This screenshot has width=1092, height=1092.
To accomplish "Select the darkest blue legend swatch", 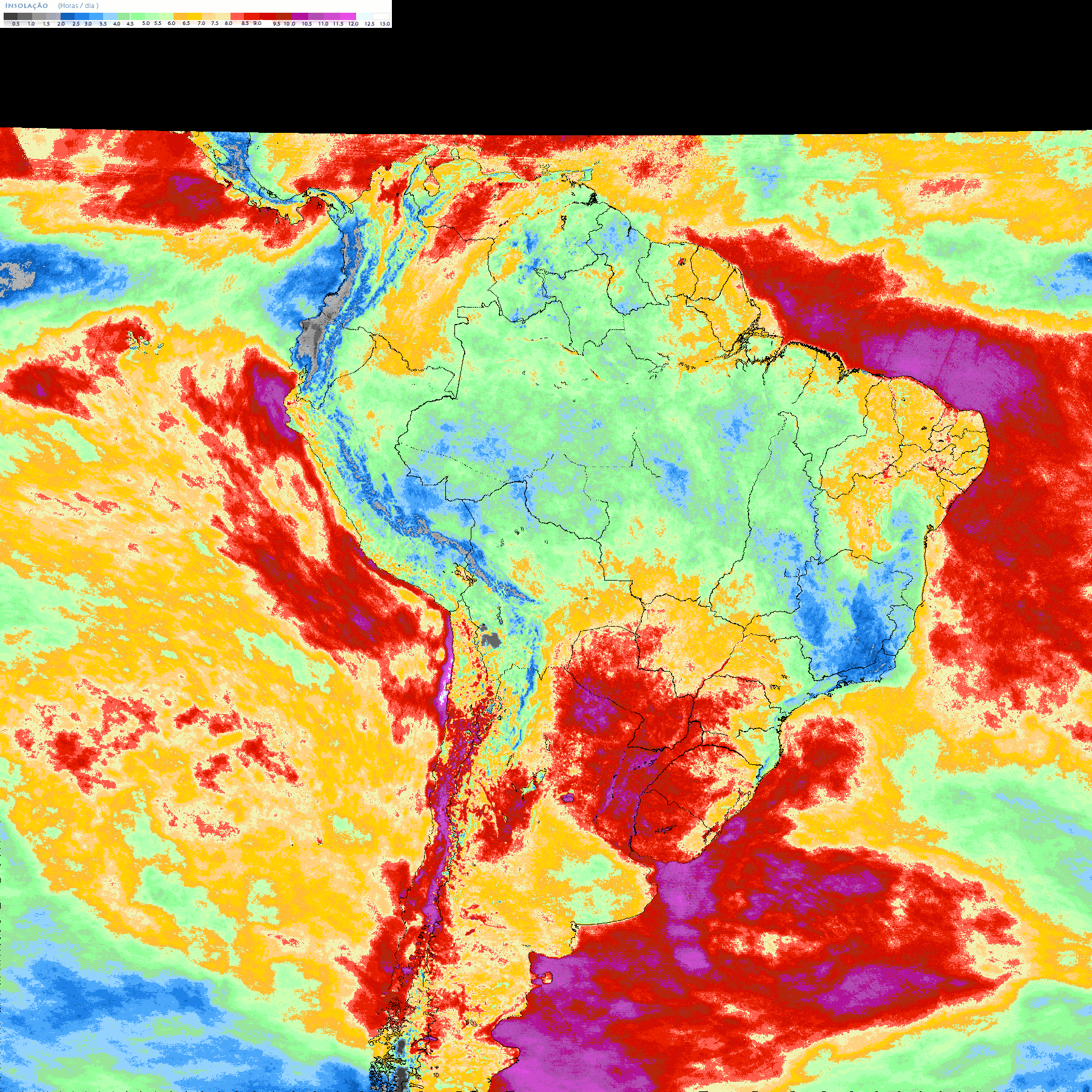I will (x=67, y=16).
